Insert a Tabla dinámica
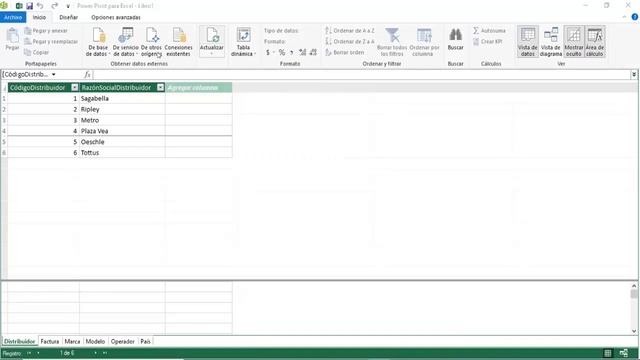 coord(243,42)
